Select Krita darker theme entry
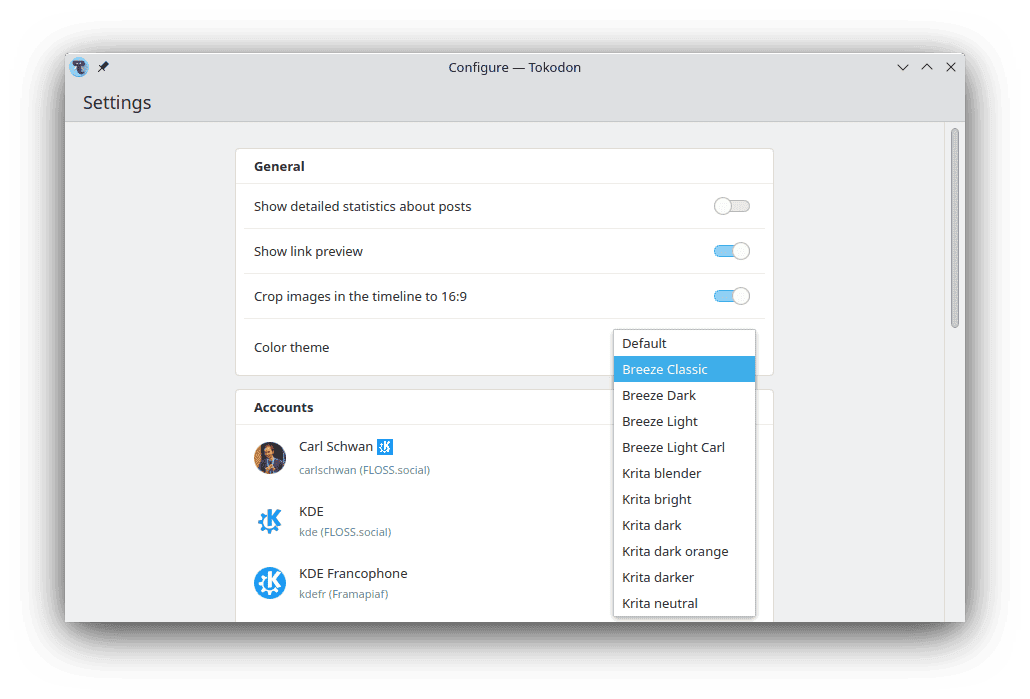 click(684, 577)
